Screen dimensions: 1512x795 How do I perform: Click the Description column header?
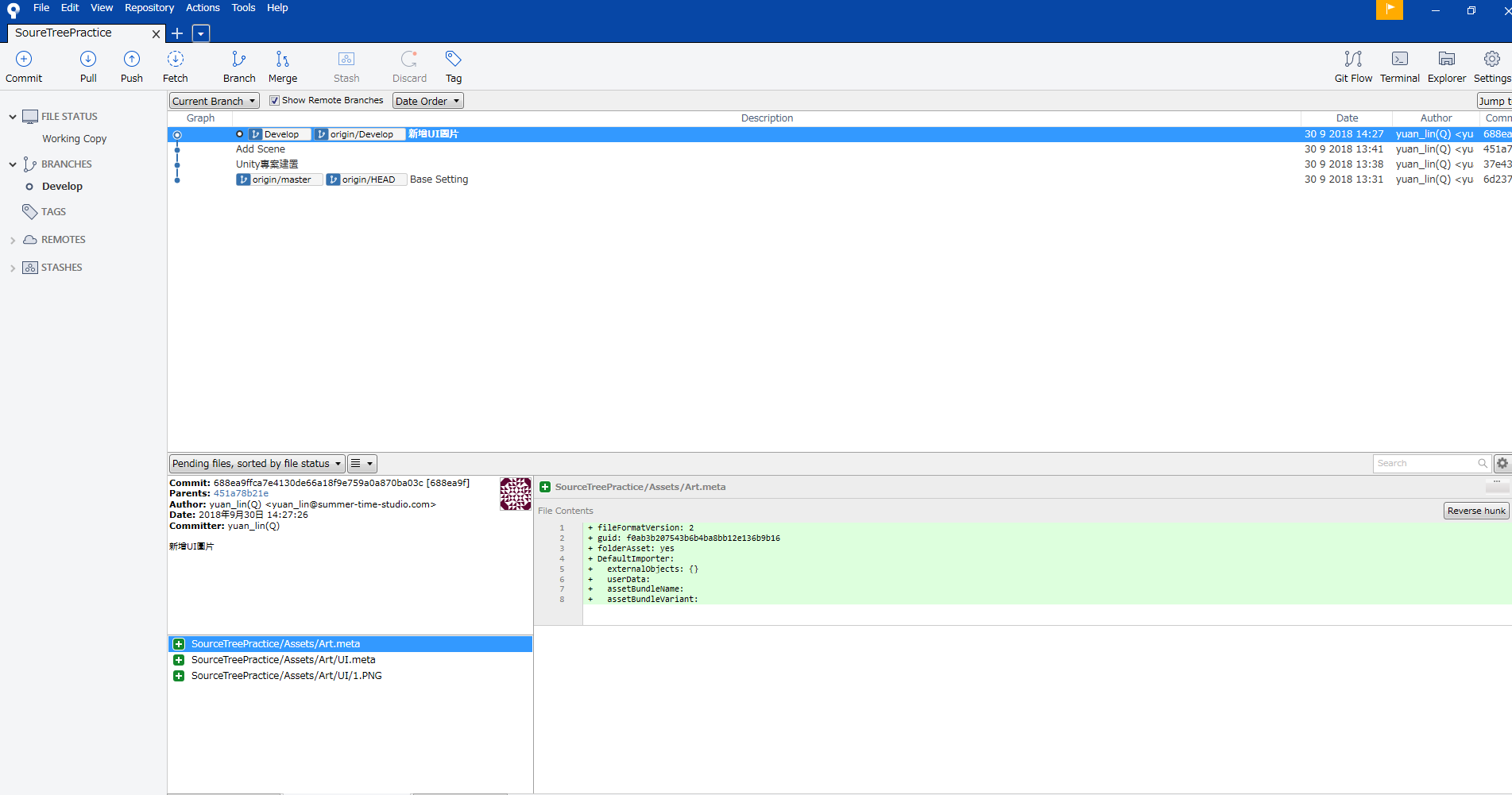[767, 118]
